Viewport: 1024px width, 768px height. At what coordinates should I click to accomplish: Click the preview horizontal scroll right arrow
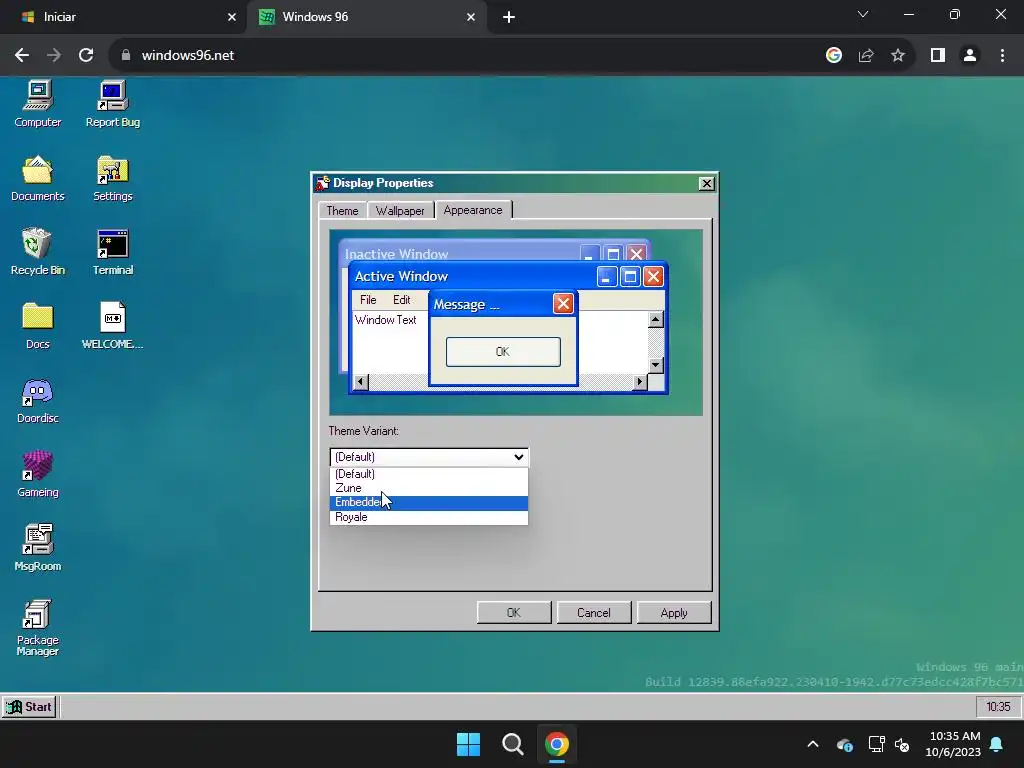[639, 382]
